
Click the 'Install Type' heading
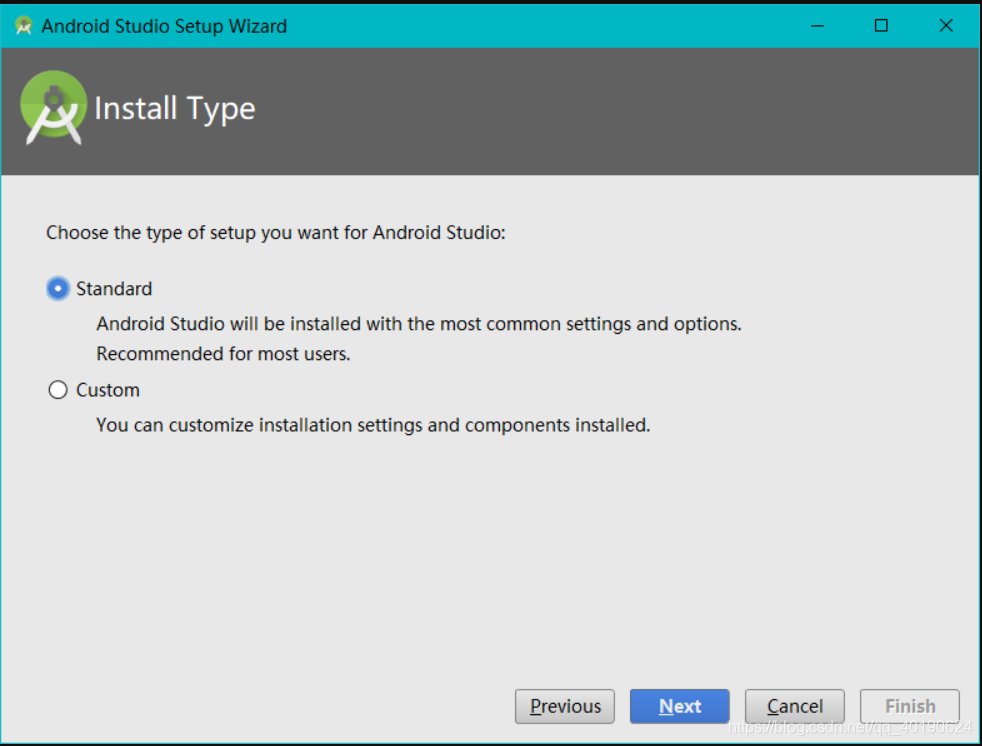175,109
